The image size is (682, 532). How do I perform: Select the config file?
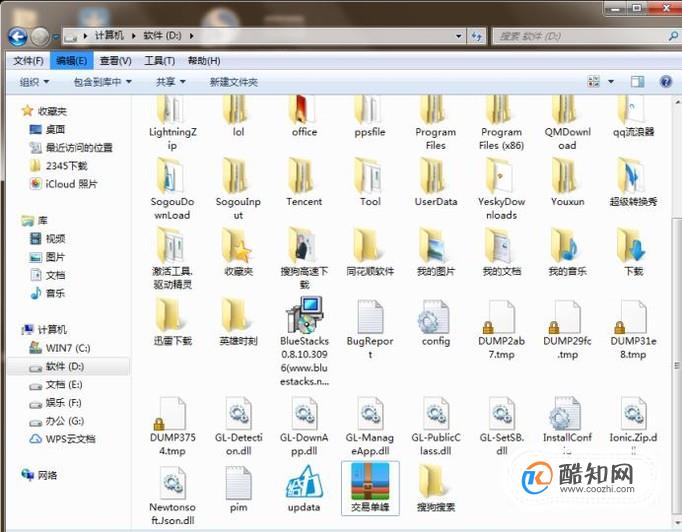435,323
